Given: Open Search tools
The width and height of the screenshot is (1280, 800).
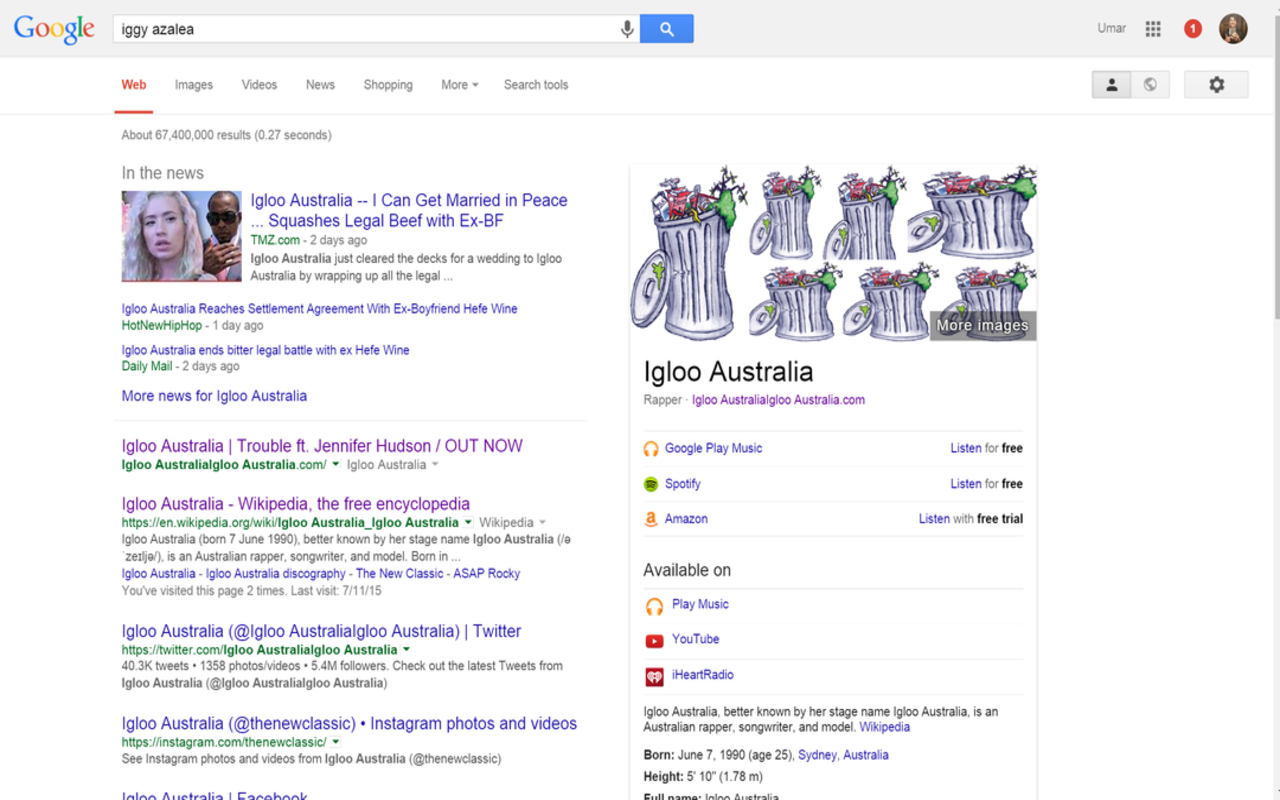Looking at the screenshot, I should [x=536, y=85].
